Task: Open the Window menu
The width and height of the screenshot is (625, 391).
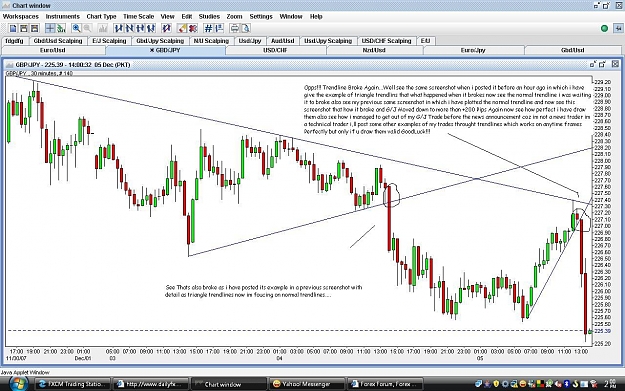Action: [x=291, y=16]
